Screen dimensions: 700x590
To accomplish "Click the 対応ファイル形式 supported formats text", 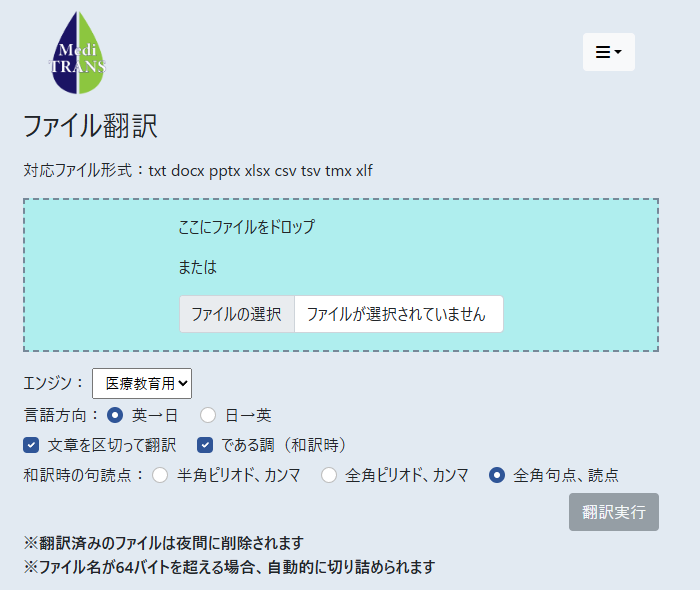I will click(198, 170).
